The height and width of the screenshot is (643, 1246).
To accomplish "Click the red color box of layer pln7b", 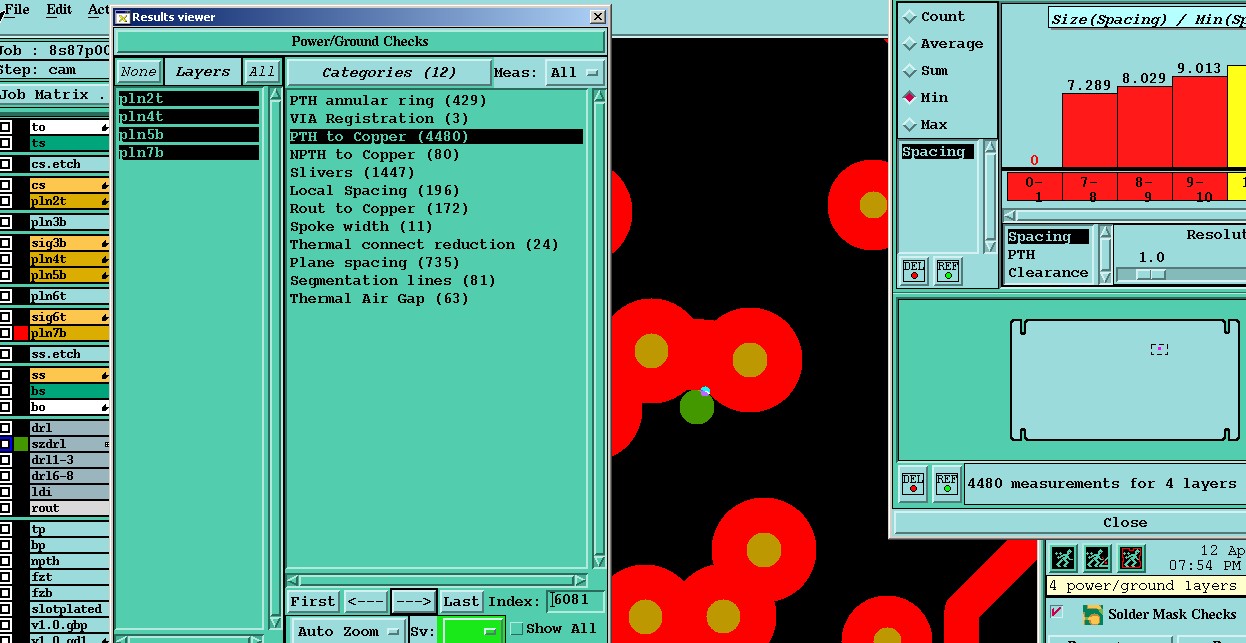I will (21, 333).
